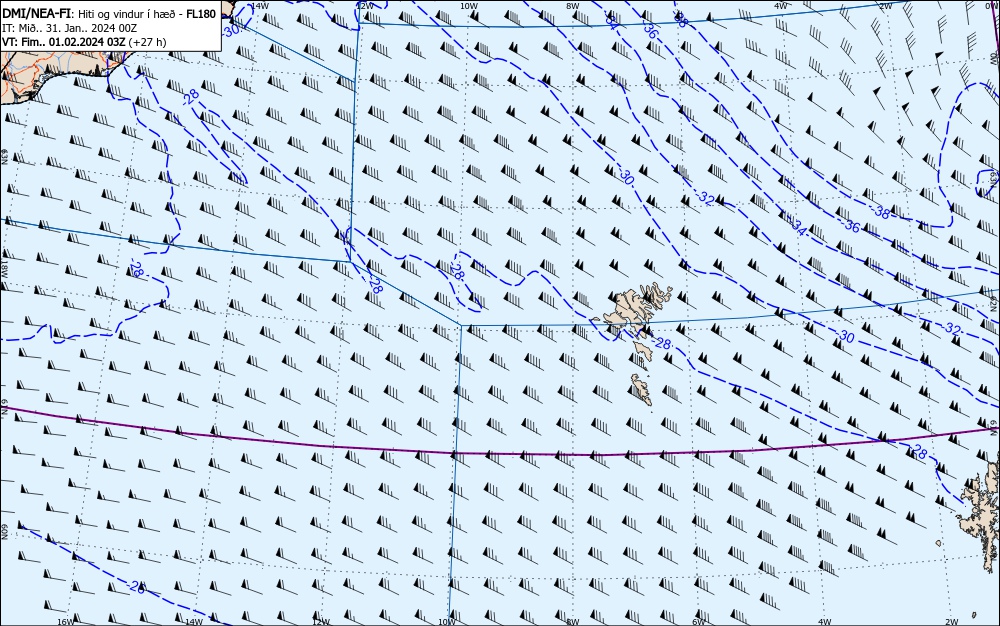Click the 'VT: Fim.. 01.02.2024 03Z' valid time

coord(64,42)
